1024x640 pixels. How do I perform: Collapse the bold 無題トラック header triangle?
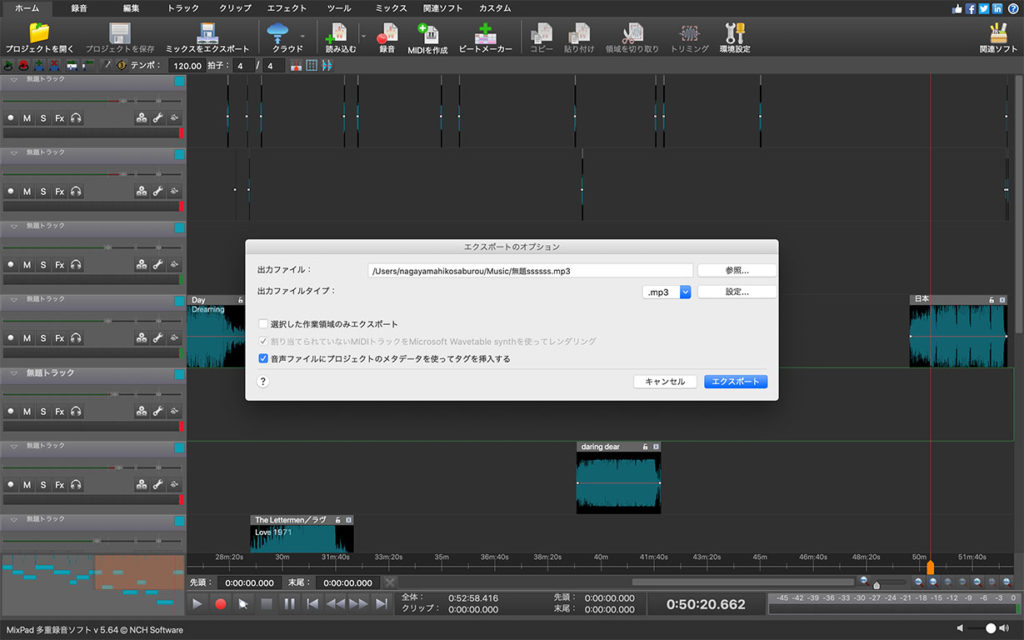(13, 373)
